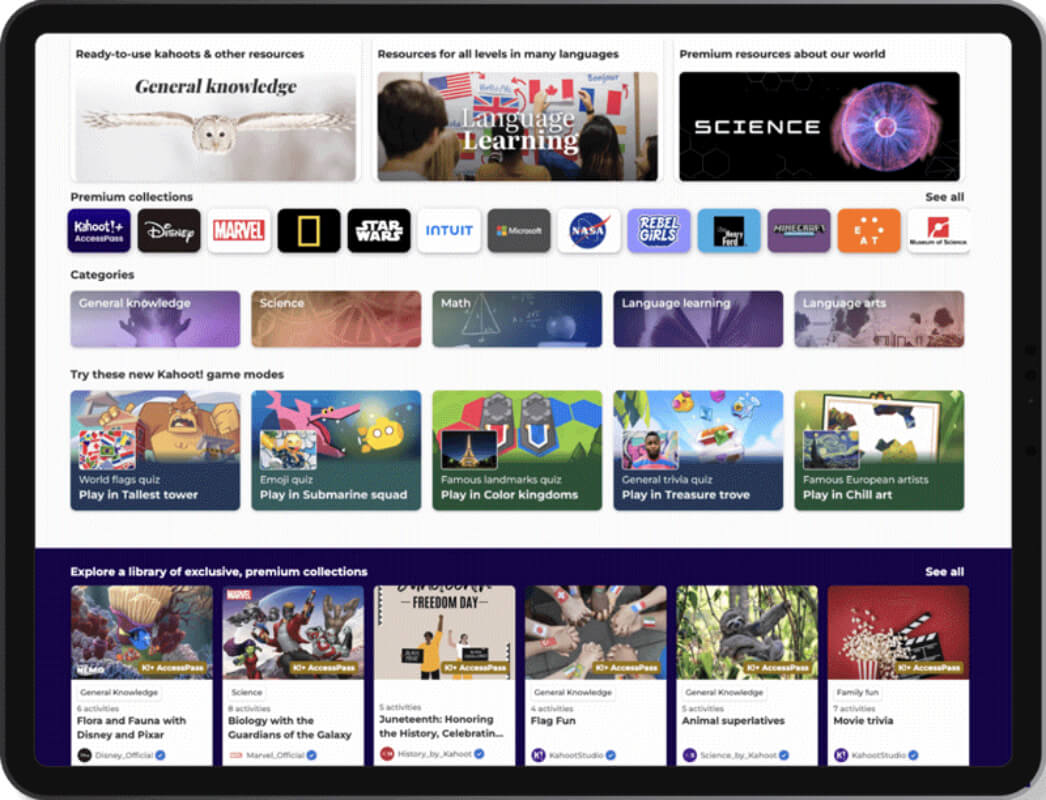Open the Language Learning banner
The height and width of the screenshot is (800, 1046).
[x=518, y=127]
